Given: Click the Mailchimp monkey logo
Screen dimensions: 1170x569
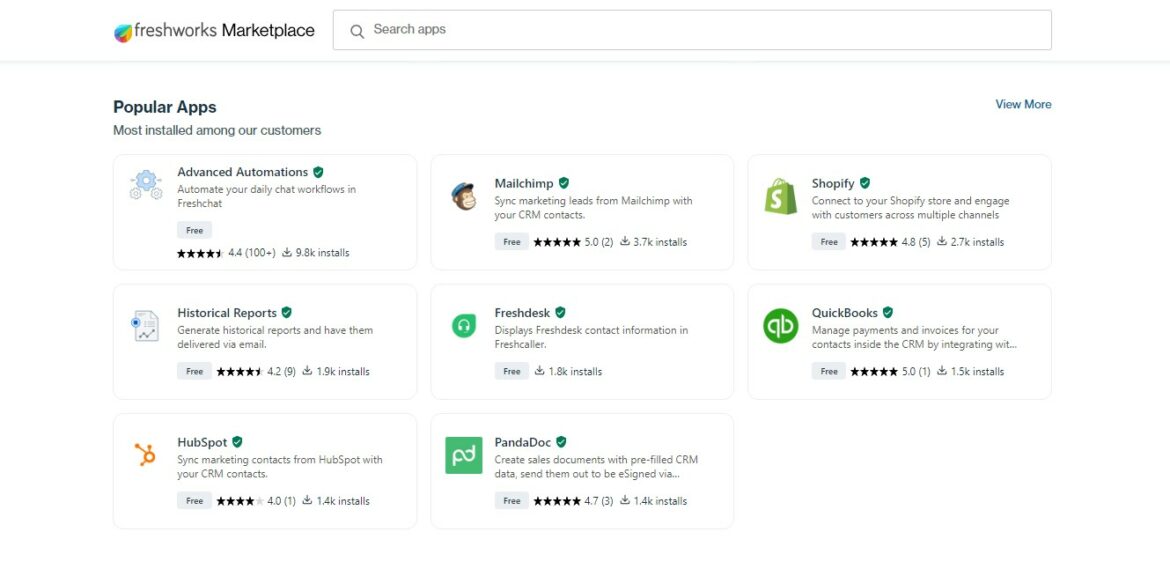Looking at the screenshot, I should point(463,196).
